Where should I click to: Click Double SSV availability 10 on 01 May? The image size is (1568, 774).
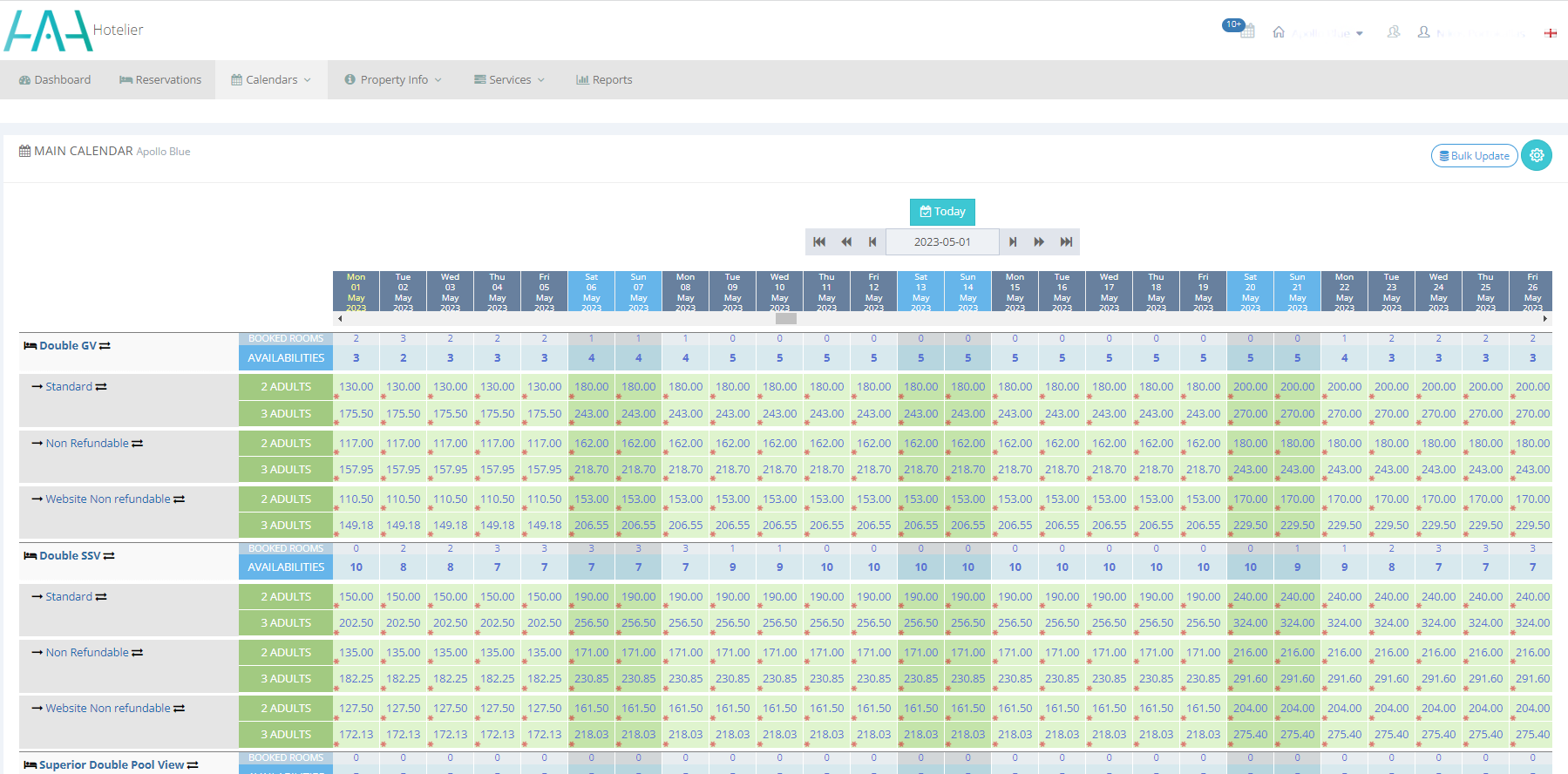(x=356, y=567)
